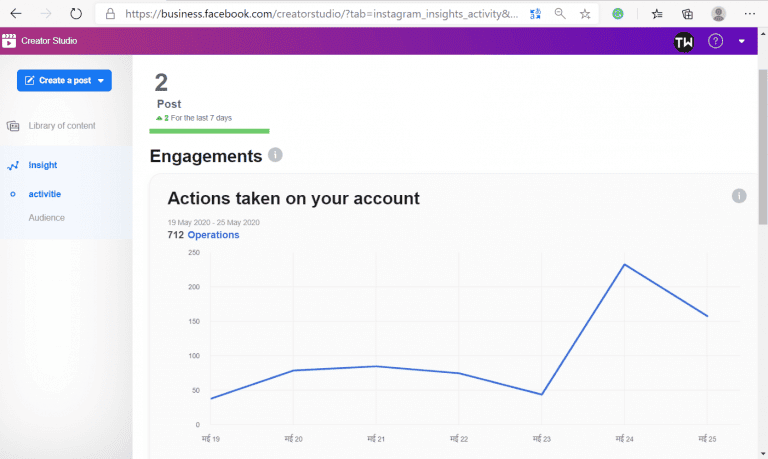Click the address bar URL field
Viewport: 768px width, 459px height.
tap(320, 14)
